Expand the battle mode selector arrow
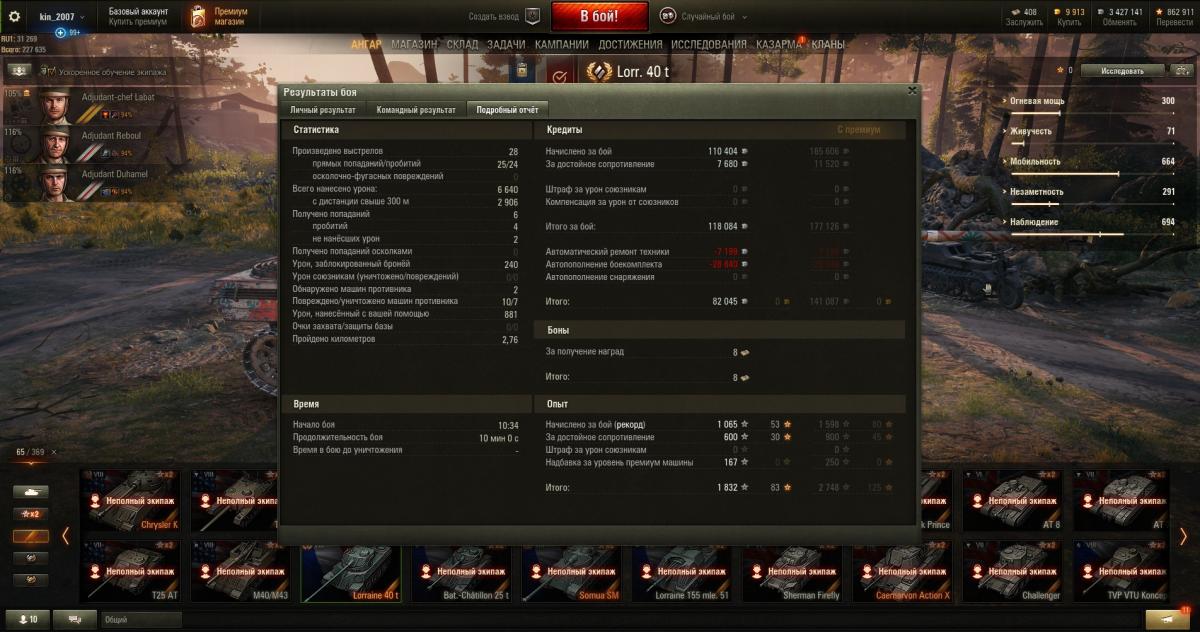Image resolution: width=1200 pixels, height=632 pixels. pyautogui.click(x=743, y=17)
